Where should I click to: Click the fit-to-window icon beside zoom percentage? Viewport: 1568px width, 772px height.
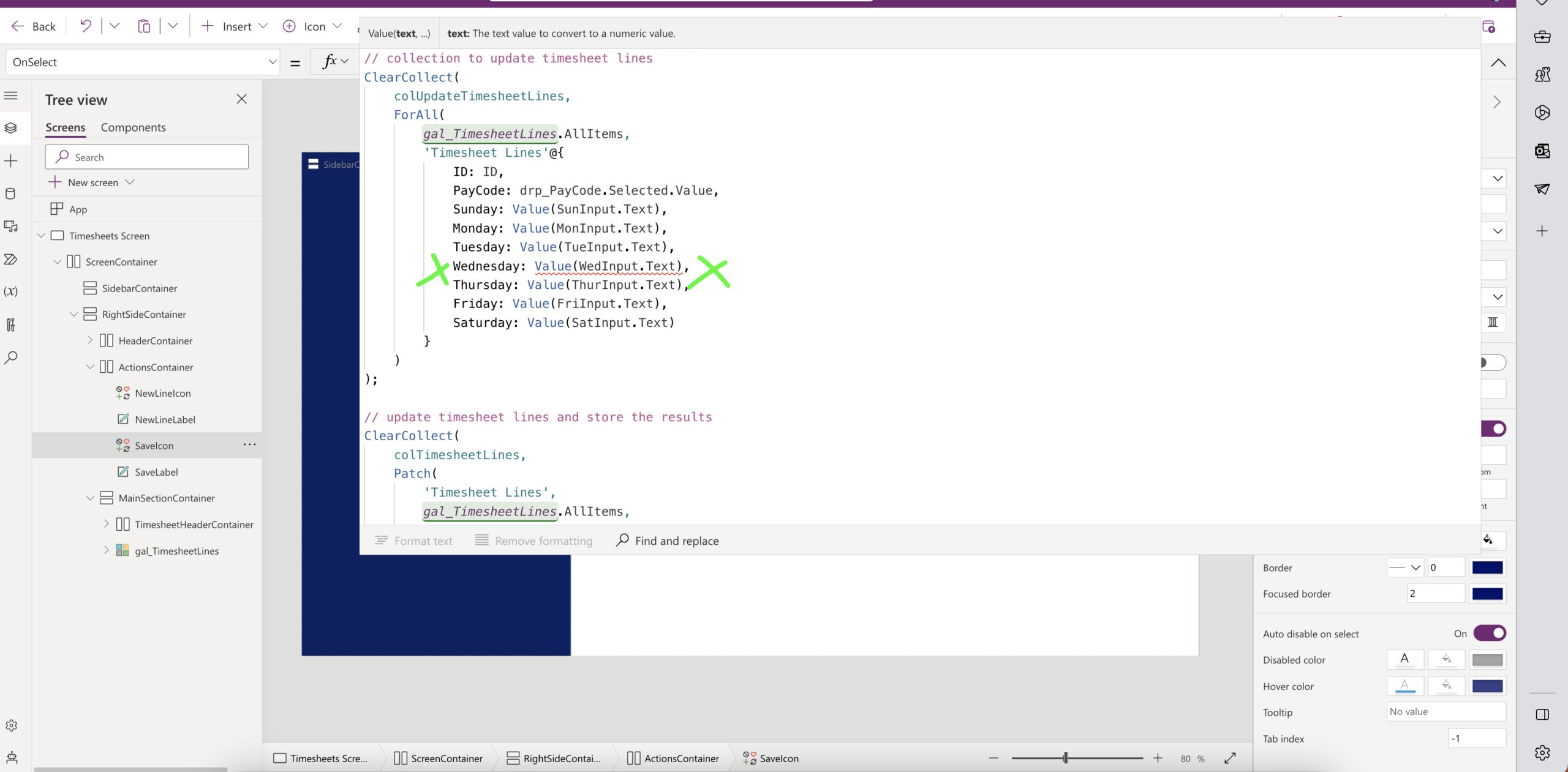point(1230,758)
